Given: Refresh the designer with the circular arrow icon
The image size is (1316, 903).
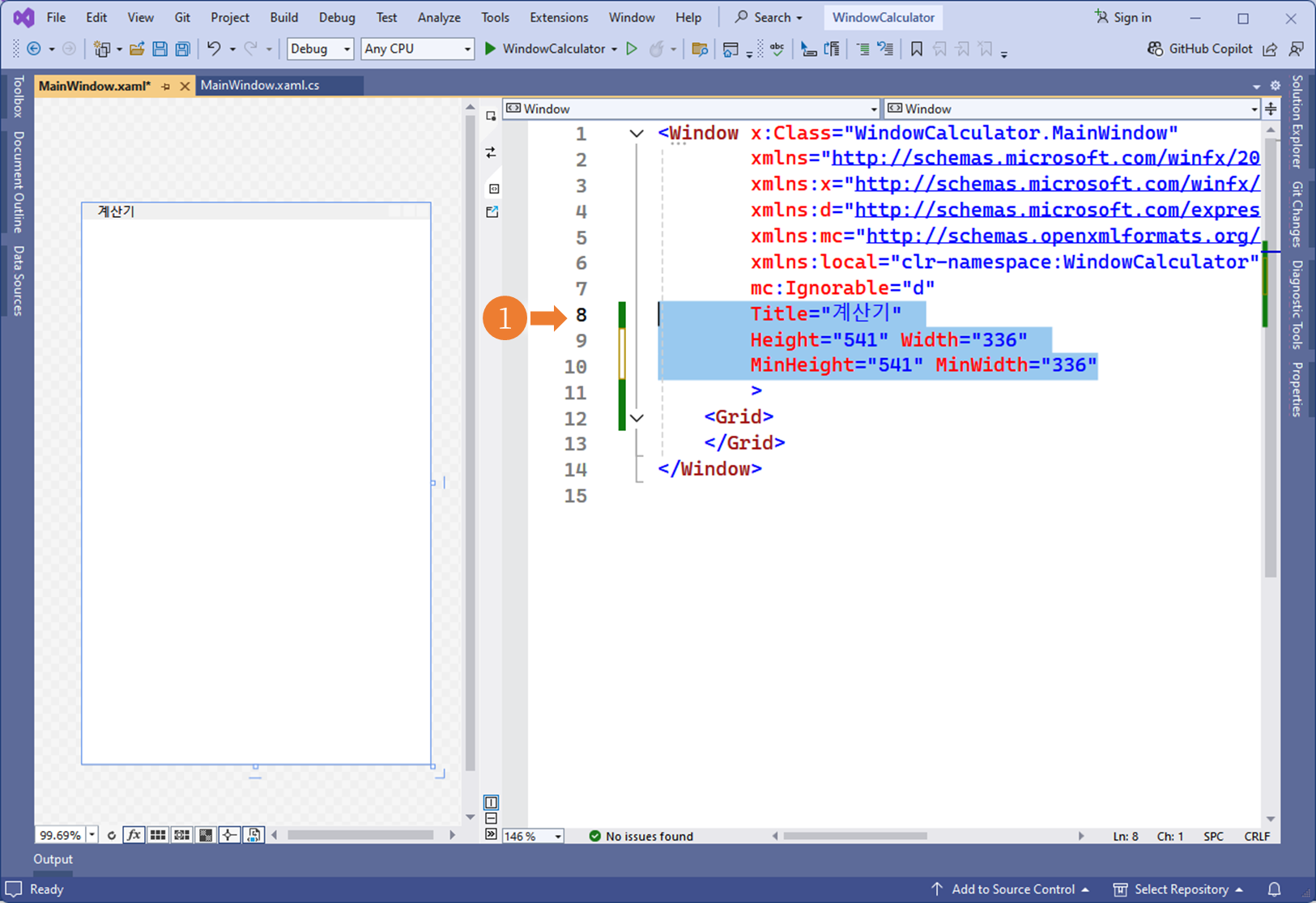Looking at the screenshot, I should [112, 835].
